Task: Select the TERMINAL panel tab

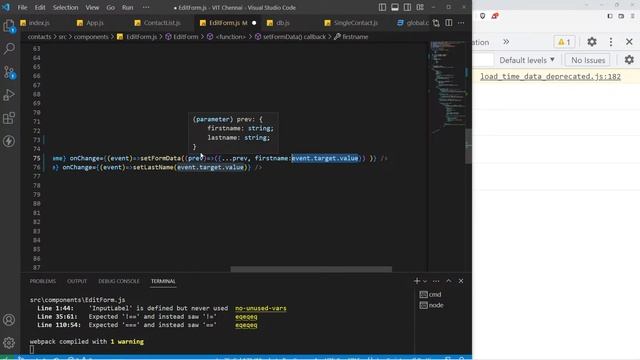Action: 163,281
